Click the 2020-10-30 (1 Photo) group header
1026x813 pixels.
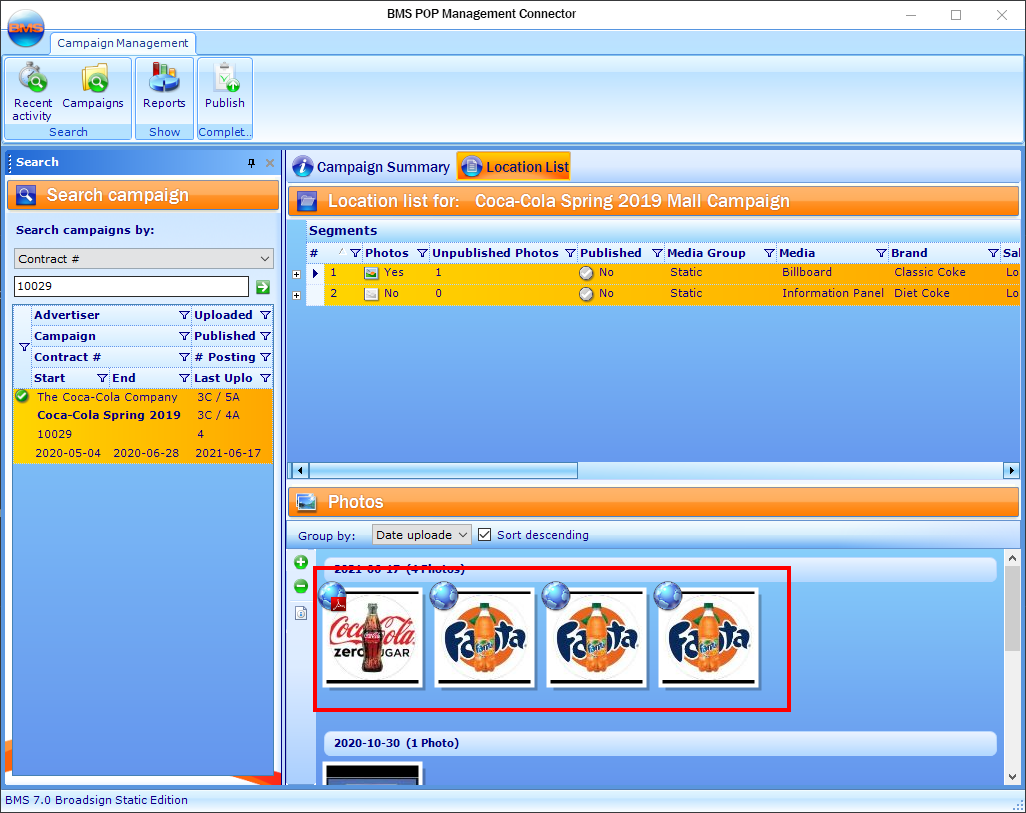click(660, 743)
